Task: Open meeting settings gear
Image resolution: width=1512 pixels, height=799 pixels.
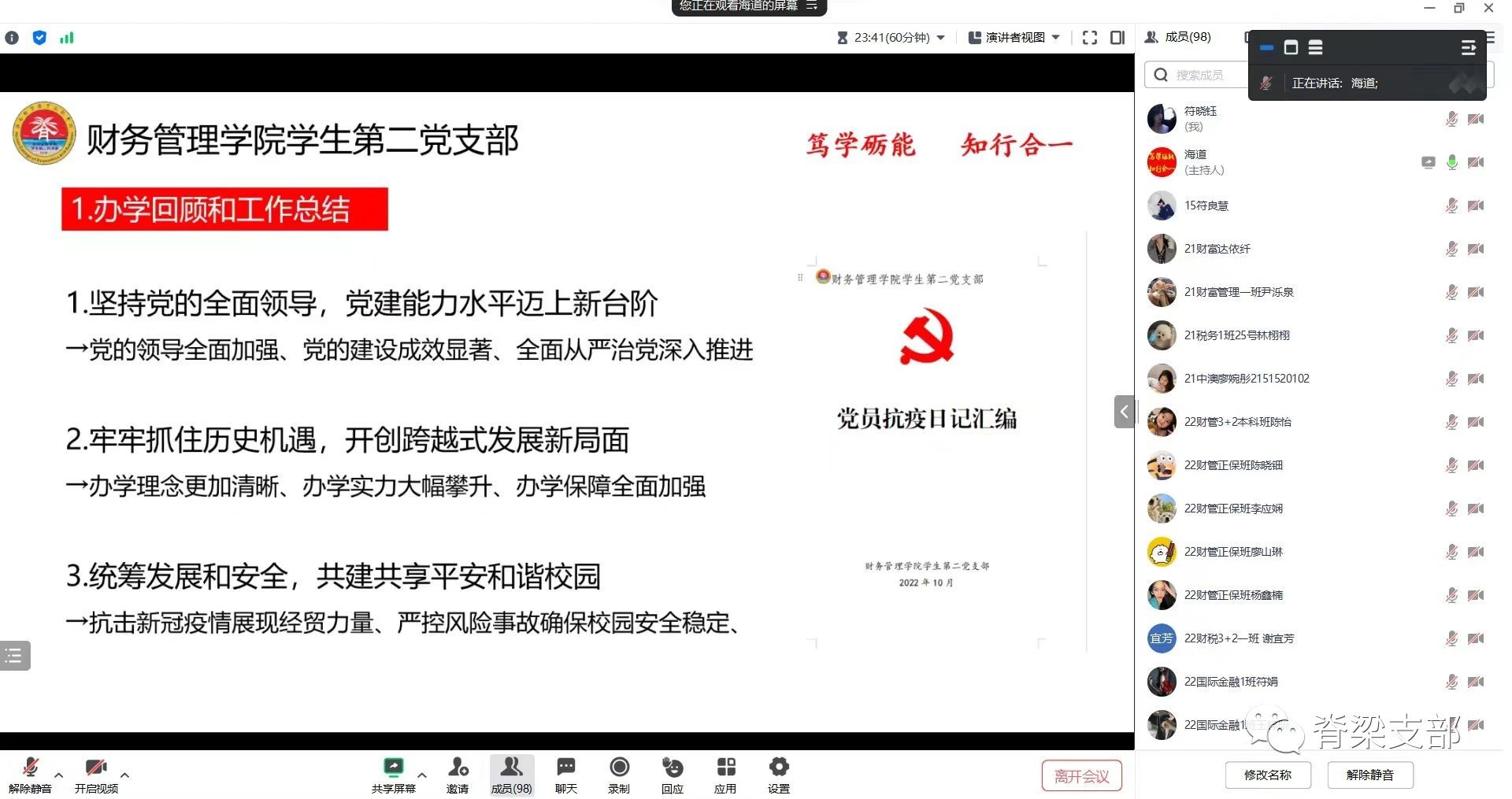Action: [778, 768]
